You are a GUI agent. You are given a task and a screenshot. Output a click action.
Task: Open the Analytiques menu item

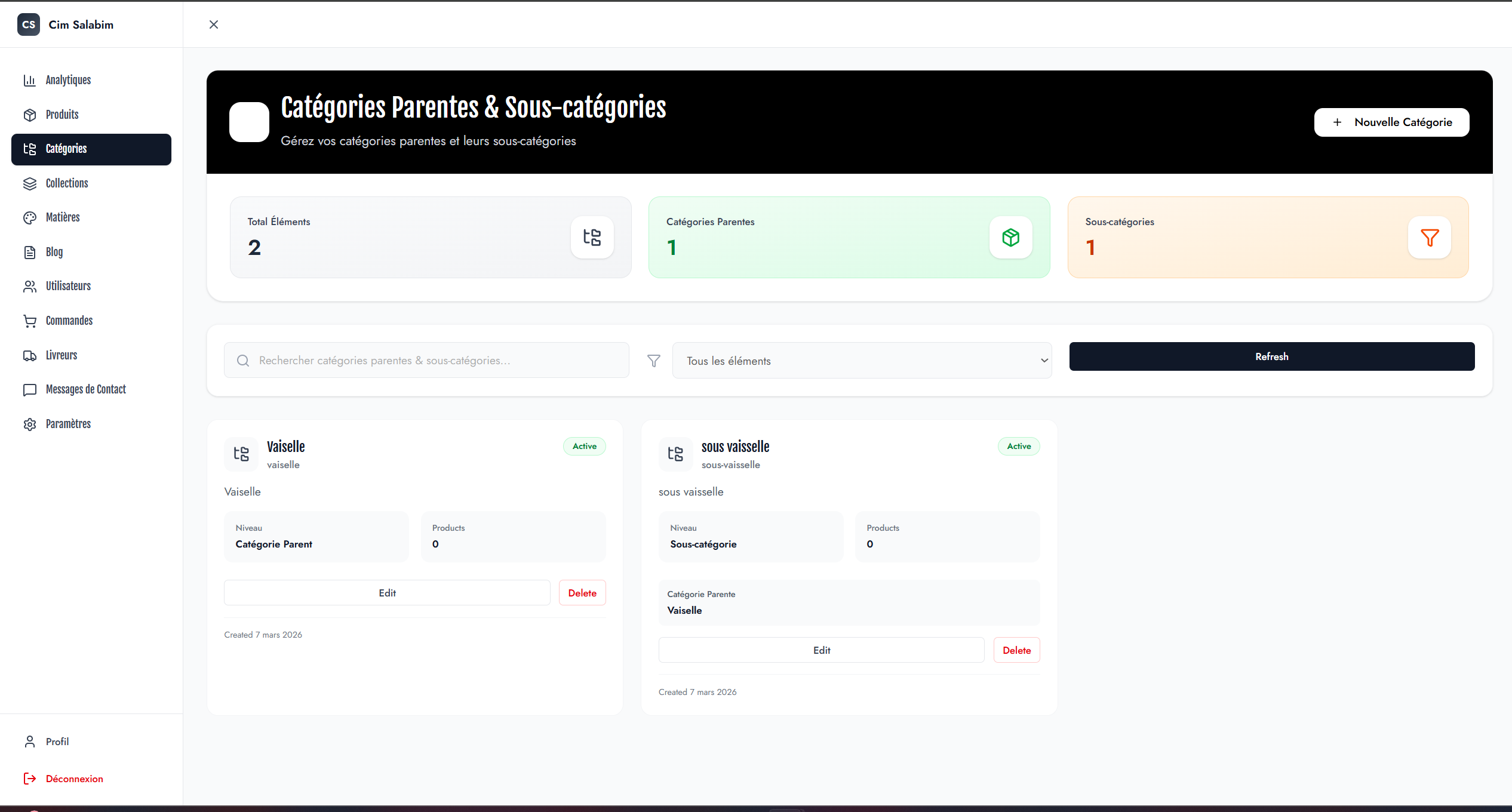68,80
